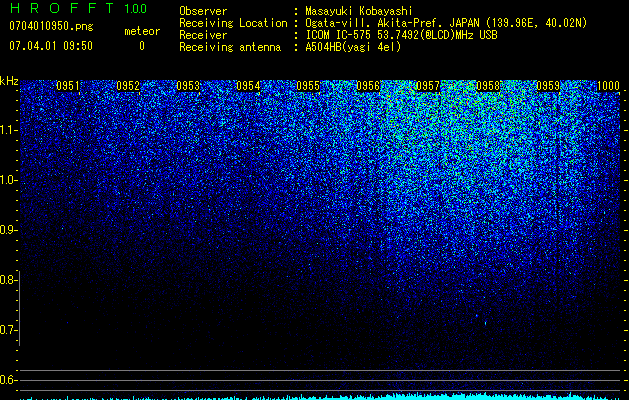Click the 0952 time marker
This screenshot has width=629, height=400.
128,86
